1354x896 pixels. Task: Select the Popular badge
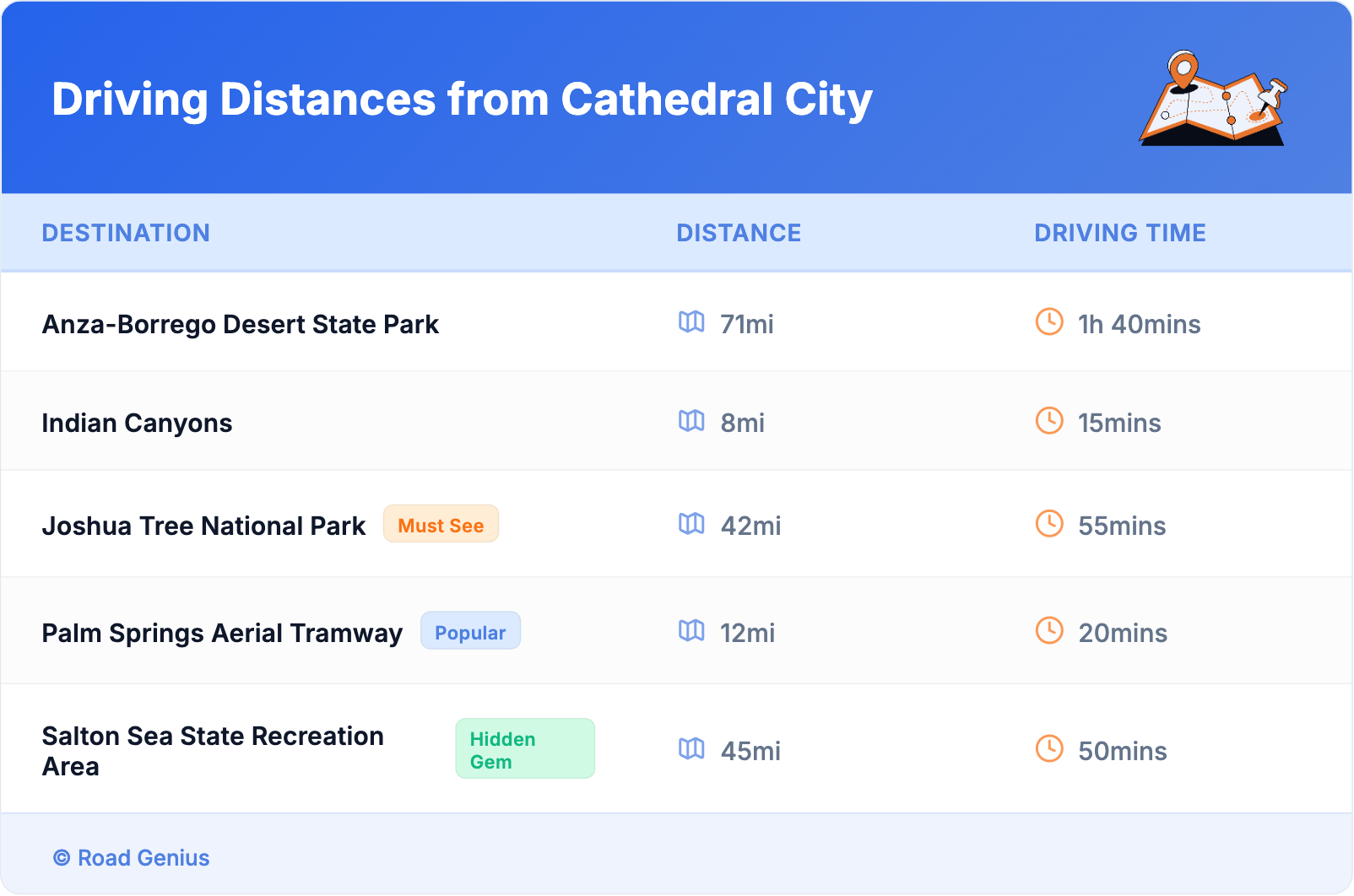click(470, 632)
